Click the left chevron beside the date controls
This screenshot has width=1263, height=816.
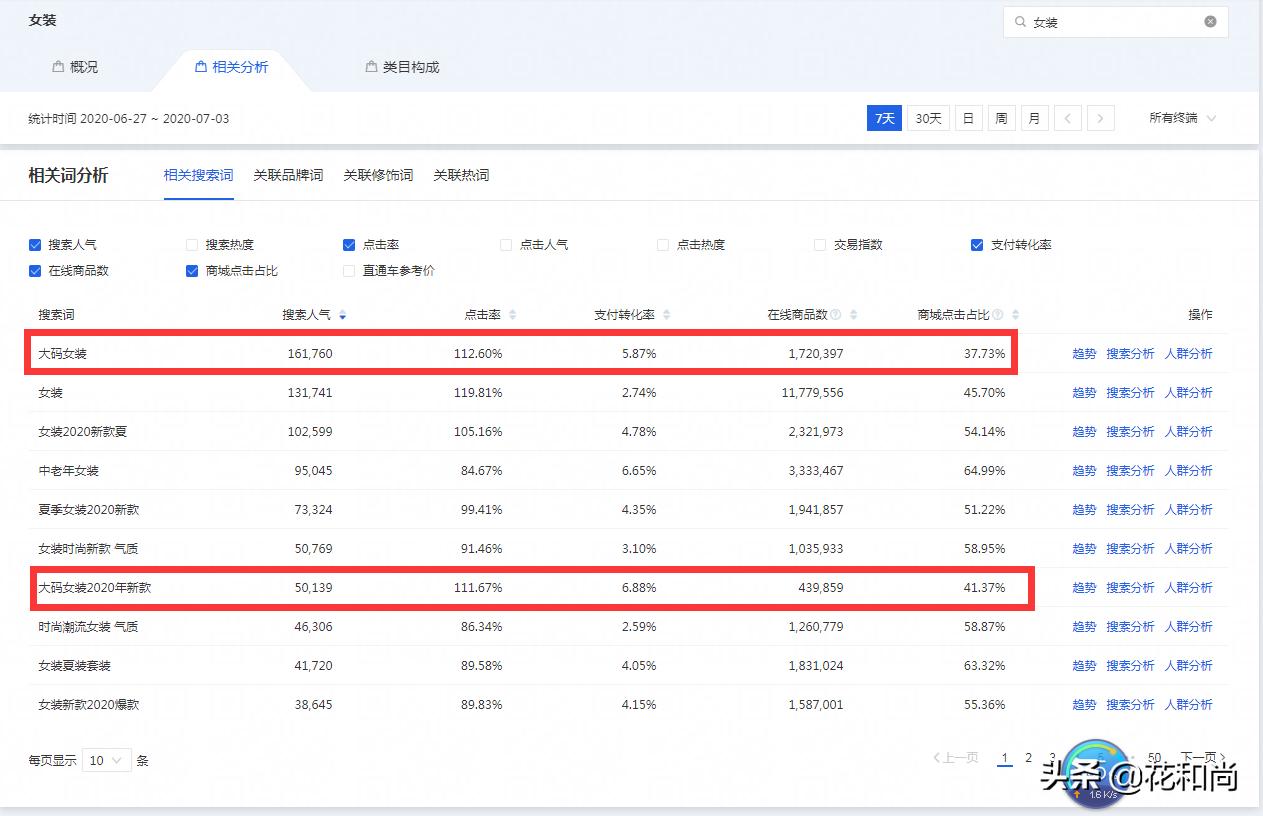[1068, 117]
